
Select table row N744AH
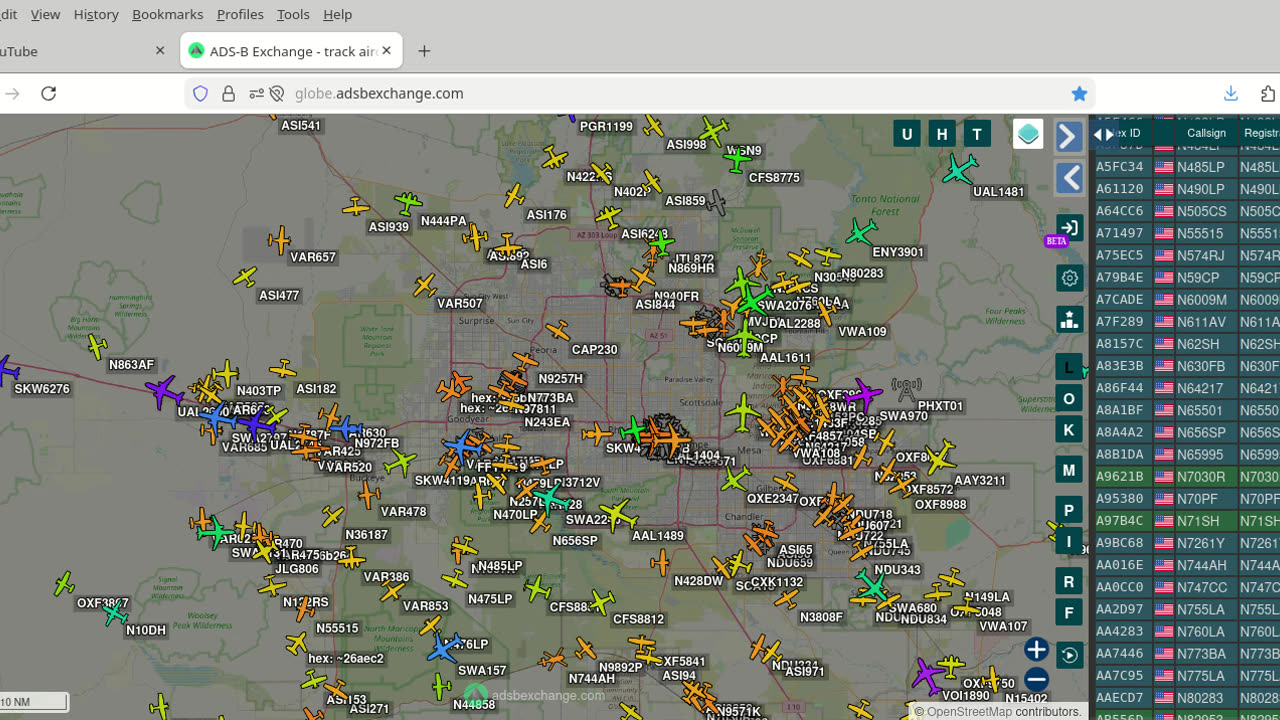click(1186, 565)
